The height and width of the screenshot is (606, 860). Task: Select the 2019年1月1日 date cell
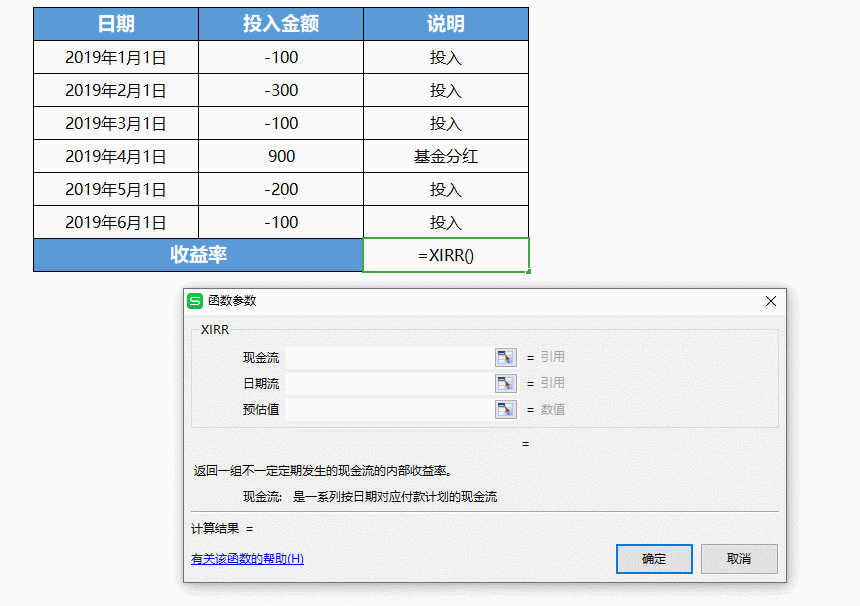coord(116,57)
